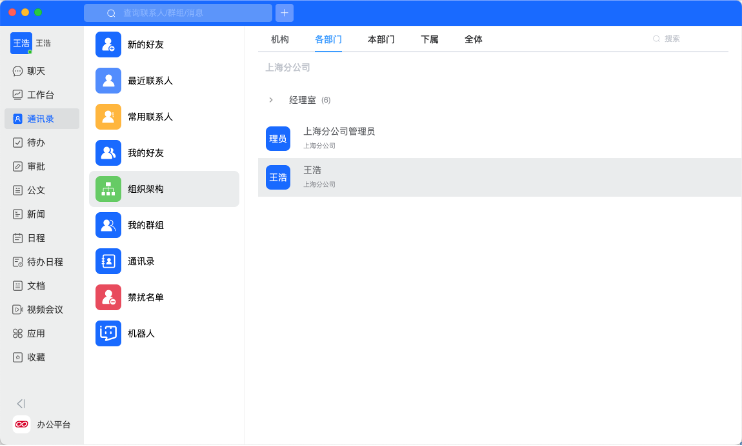
Task: Select the 下属 tab
Action: pyautogui.click(x=429, y=39)
